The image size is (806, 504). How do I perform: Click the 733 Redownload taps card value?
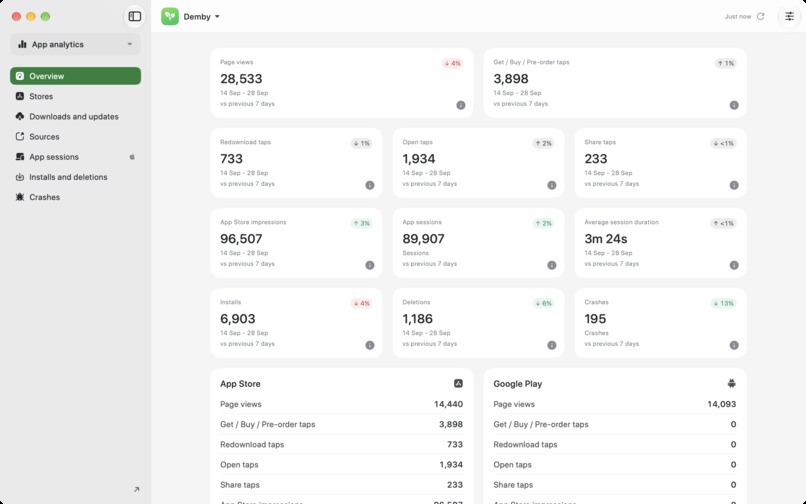click(x=231, y=159)
